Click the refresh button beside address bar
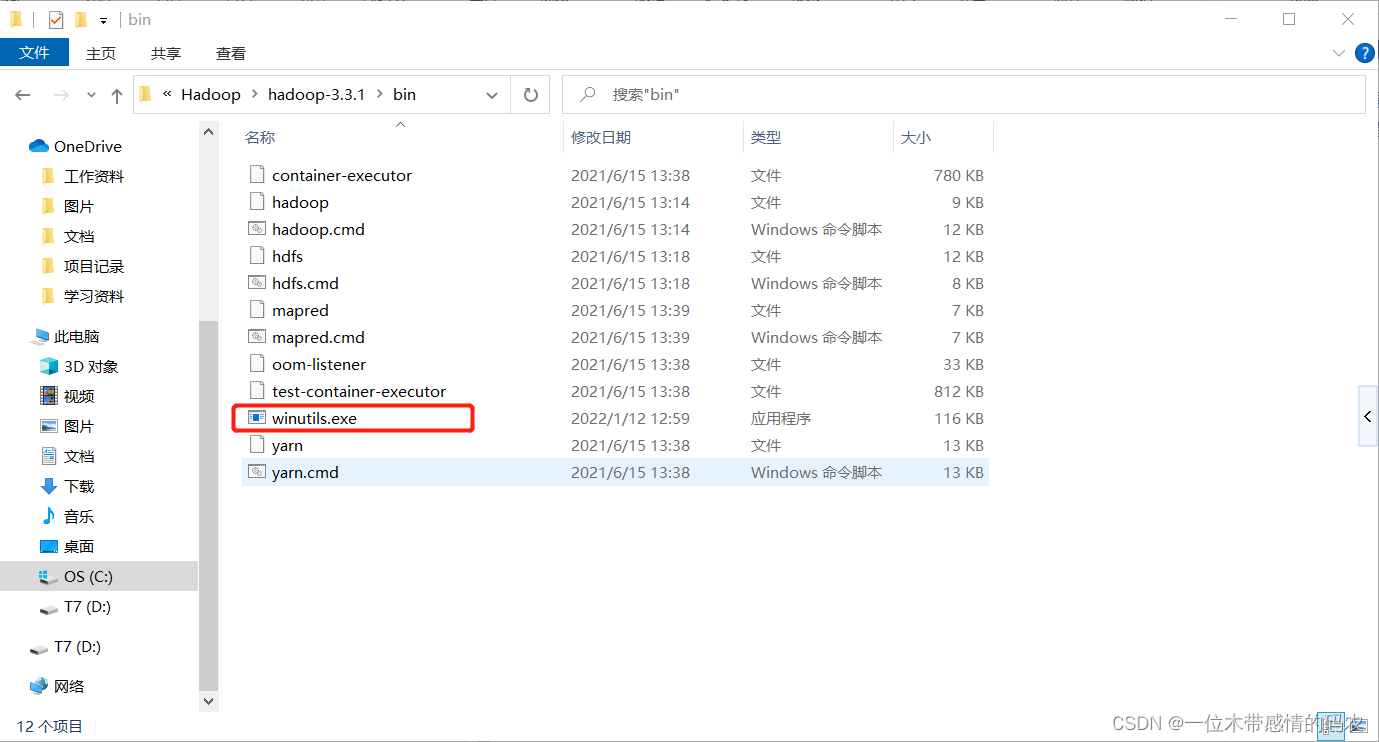Image resolution: width=1379 pixels, height=742 pixels. pyautogui.click(x=530, y=95)
